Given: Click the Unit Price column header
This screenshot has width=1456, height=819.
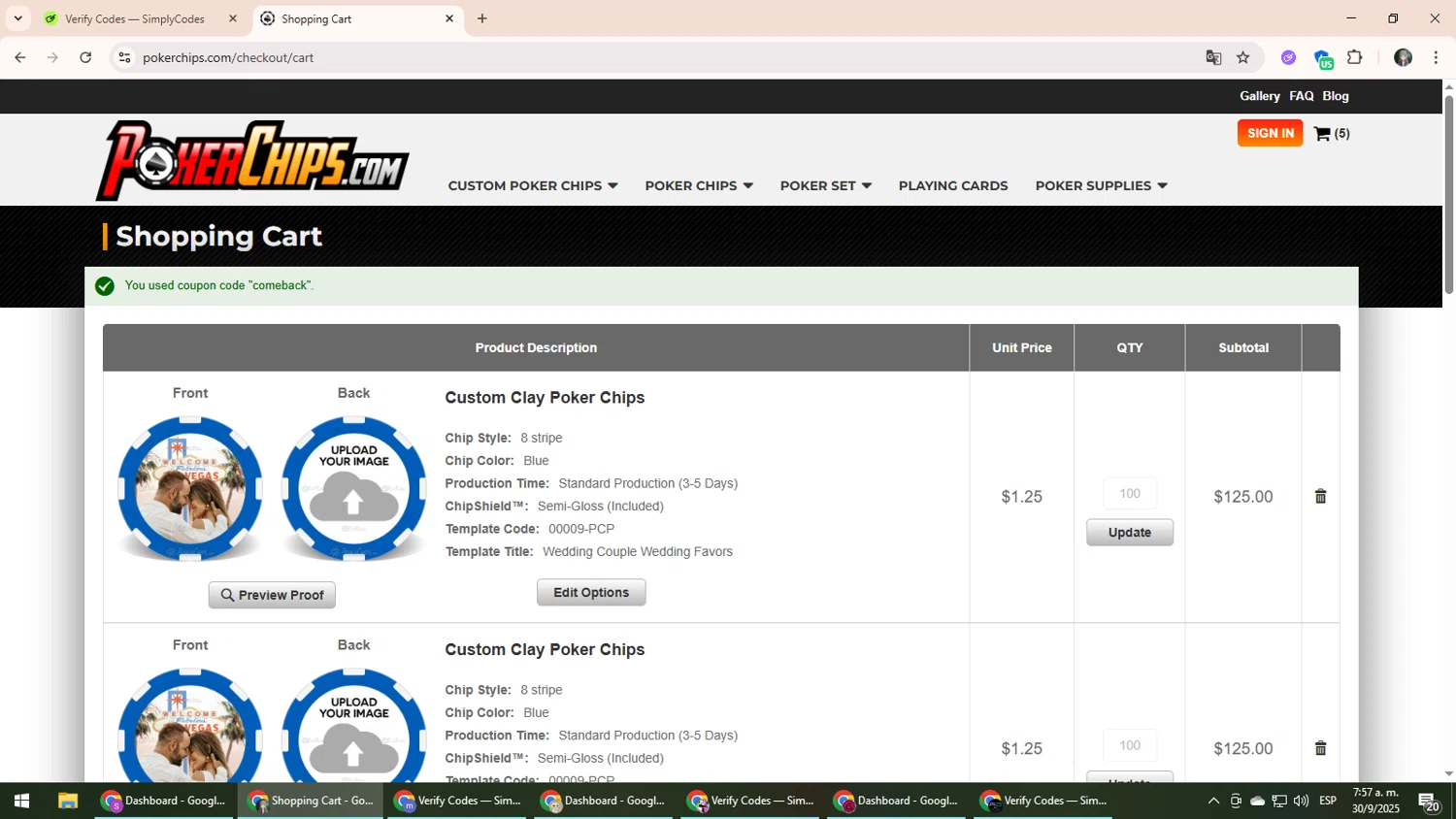Looking at the screenshot, I should point(1022,347).
